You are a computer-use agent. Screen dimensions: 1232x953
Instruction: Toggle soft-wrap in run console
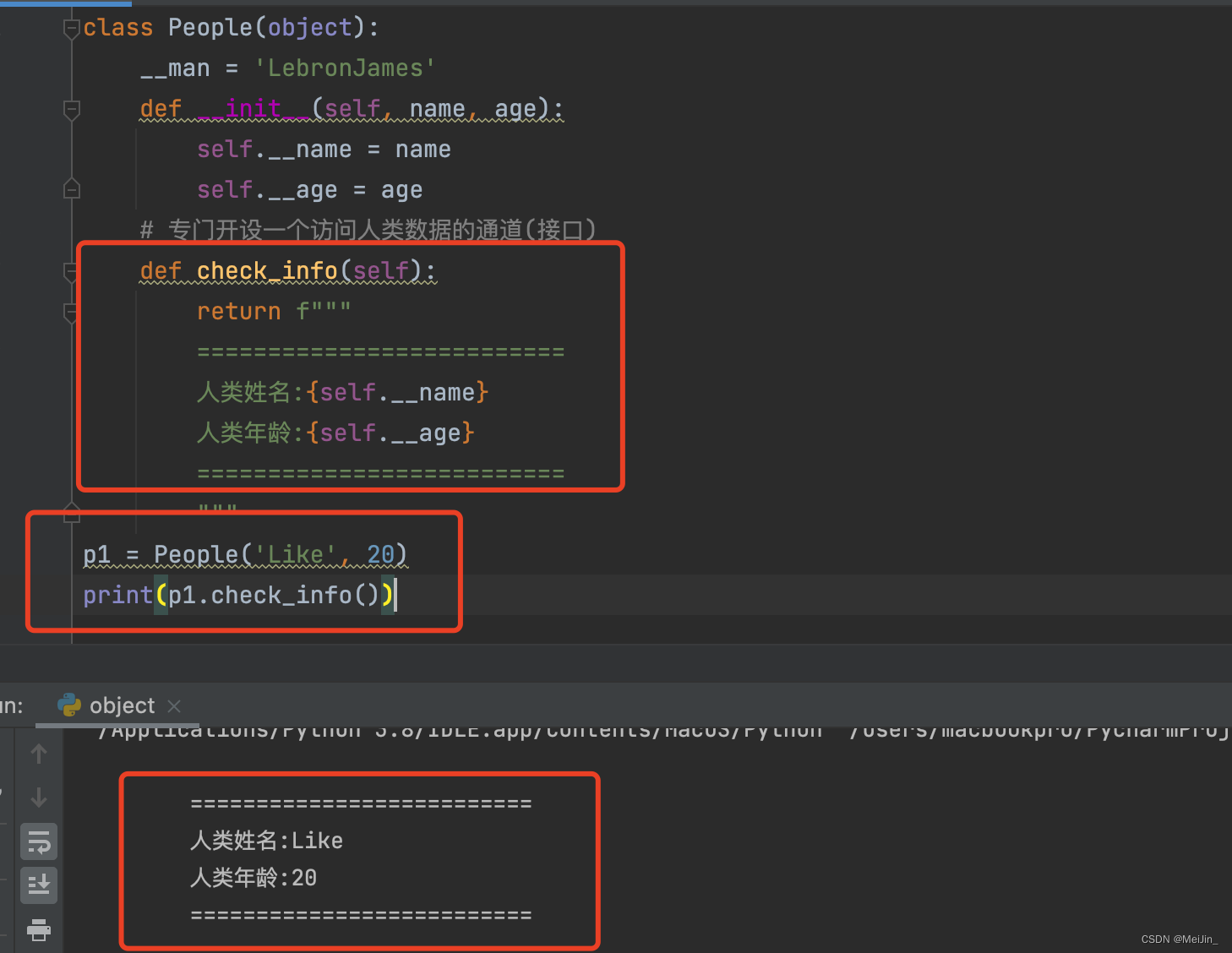[39, 841]
